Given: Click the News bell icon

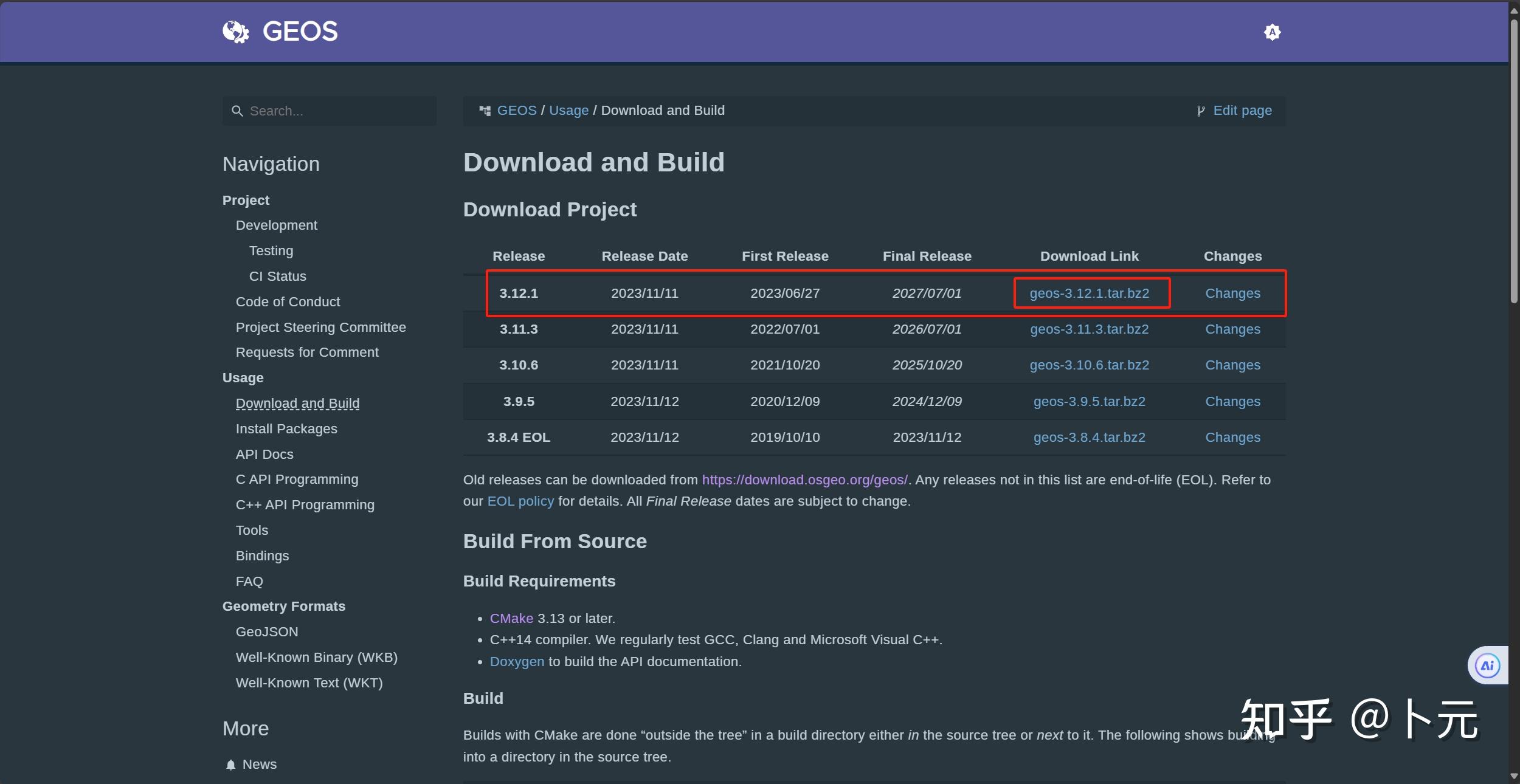Looking at the screenshot, I should [x=230, y=765].
